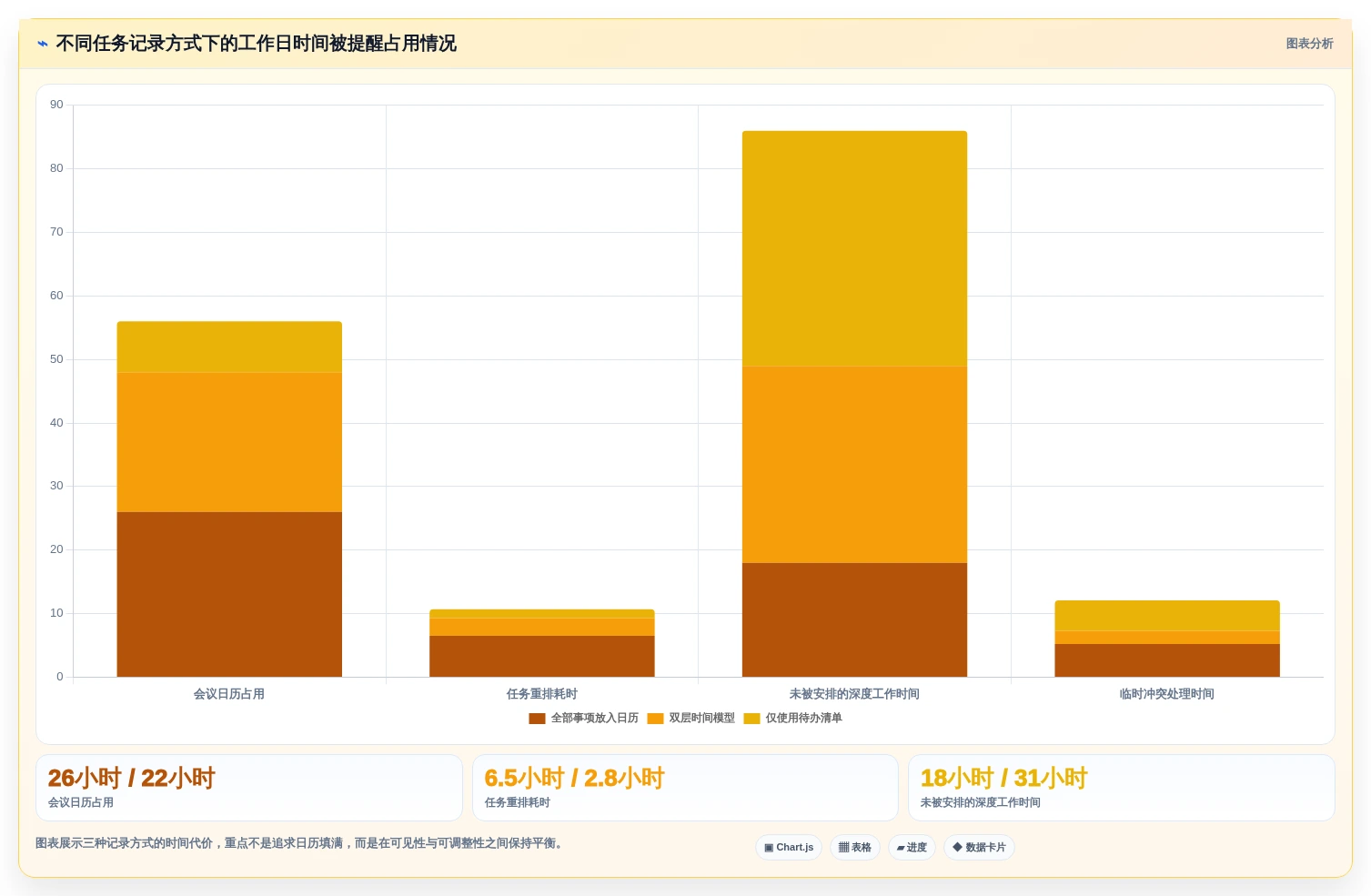Click the dark brown 任务重排耗时 bar segment
Image resolution: width=1371 pixels, height=896 pixels.
[542, 656]
